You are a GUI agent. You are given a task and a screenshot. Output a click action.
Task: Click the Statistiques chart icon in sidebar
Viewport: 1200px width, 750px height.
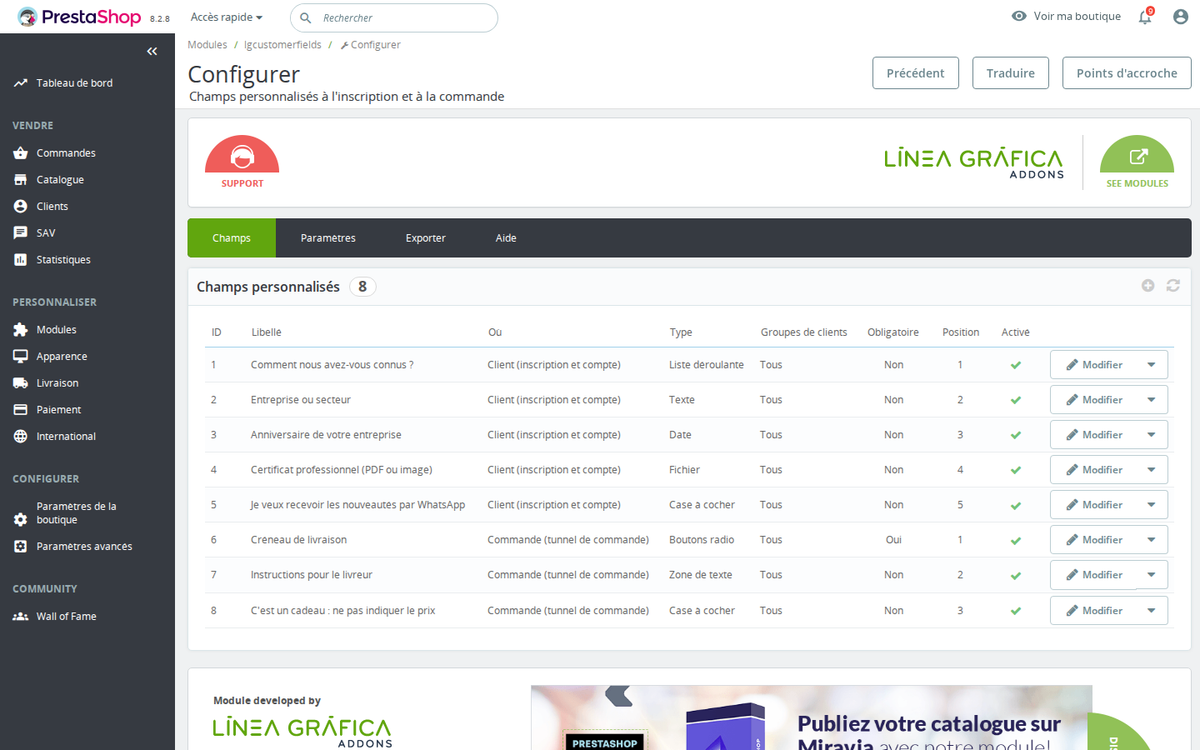click(20, 260)
